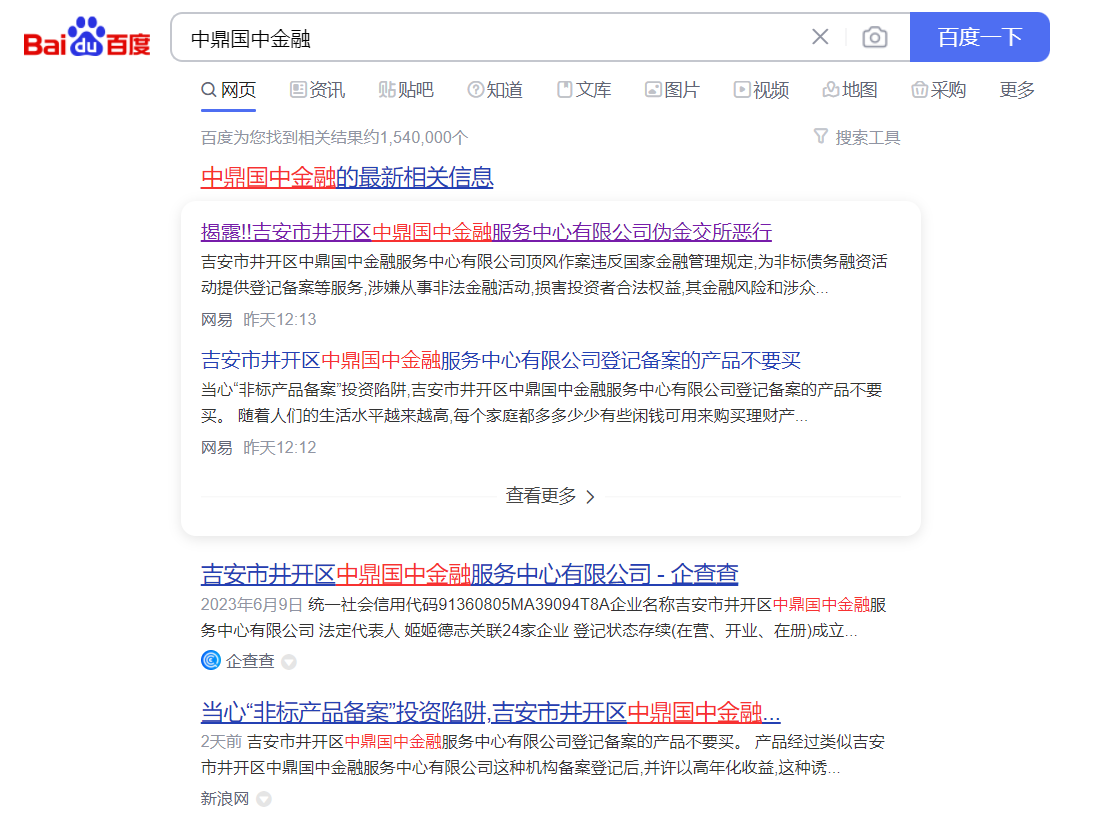Focus the search input with 中鼎国中金融

[488, 38]
